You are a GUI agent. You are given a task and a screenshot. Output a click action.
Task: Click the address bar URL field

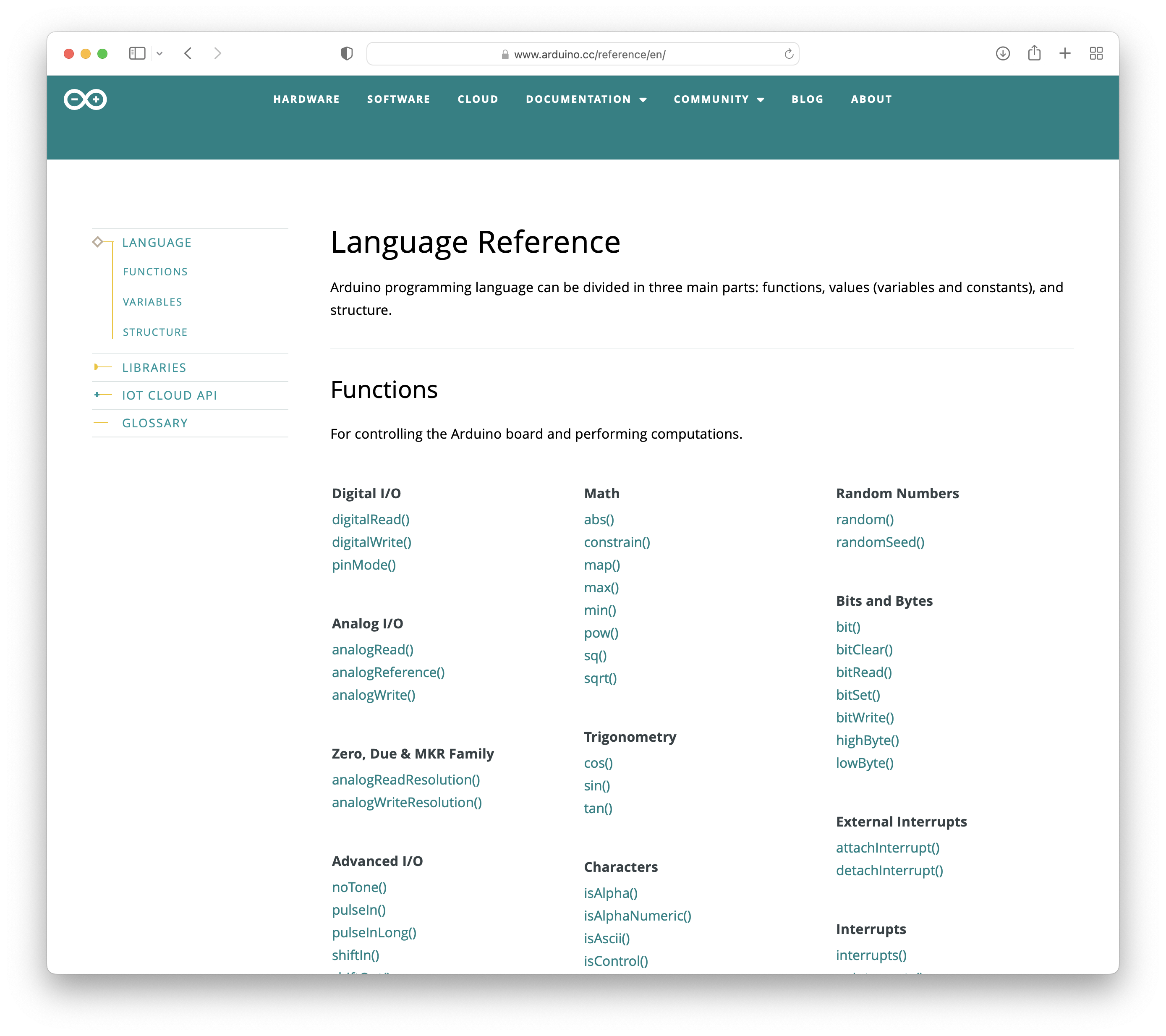(x=583, y=54)
